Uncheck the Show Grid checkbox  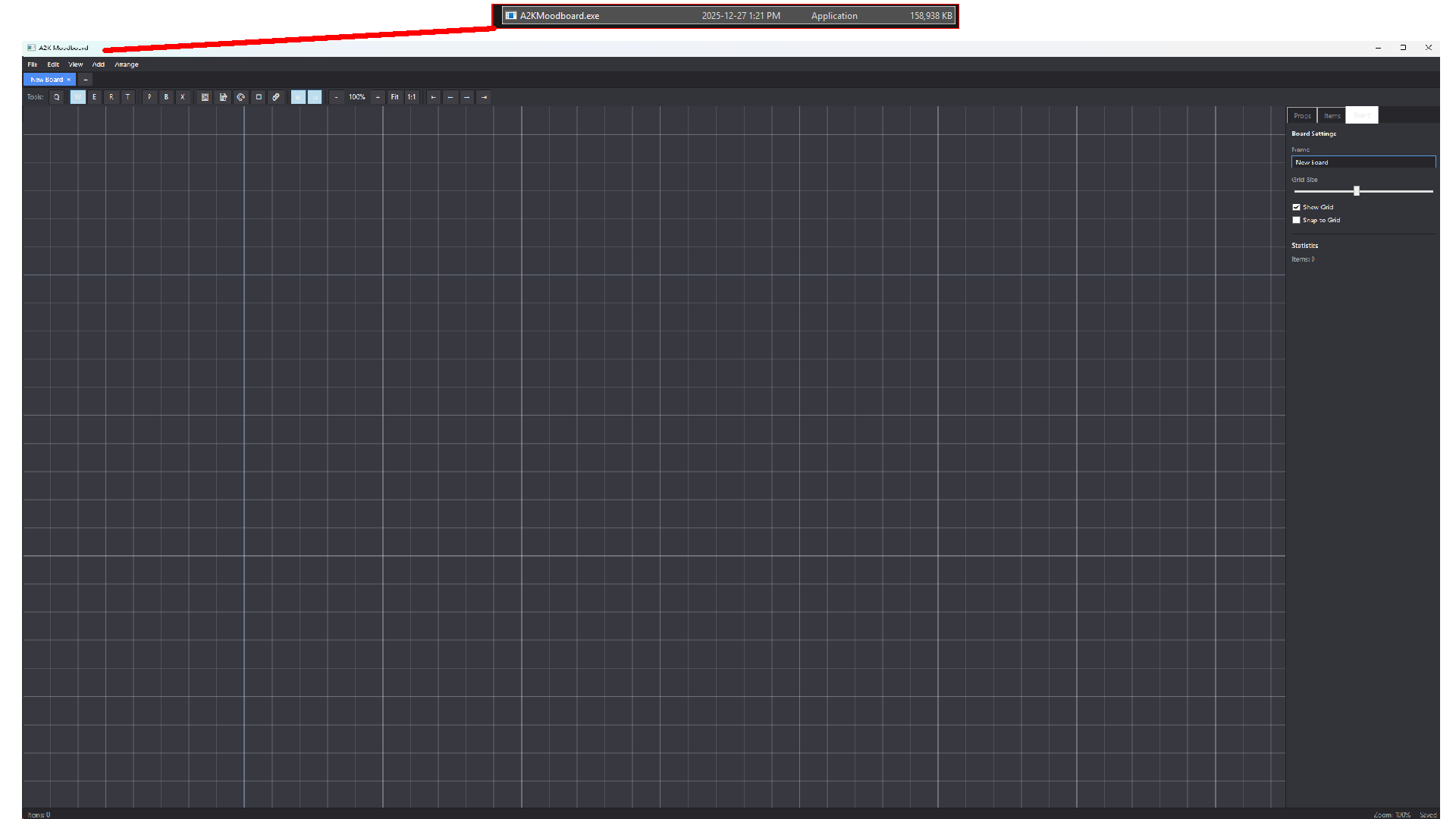(1297, 207)
